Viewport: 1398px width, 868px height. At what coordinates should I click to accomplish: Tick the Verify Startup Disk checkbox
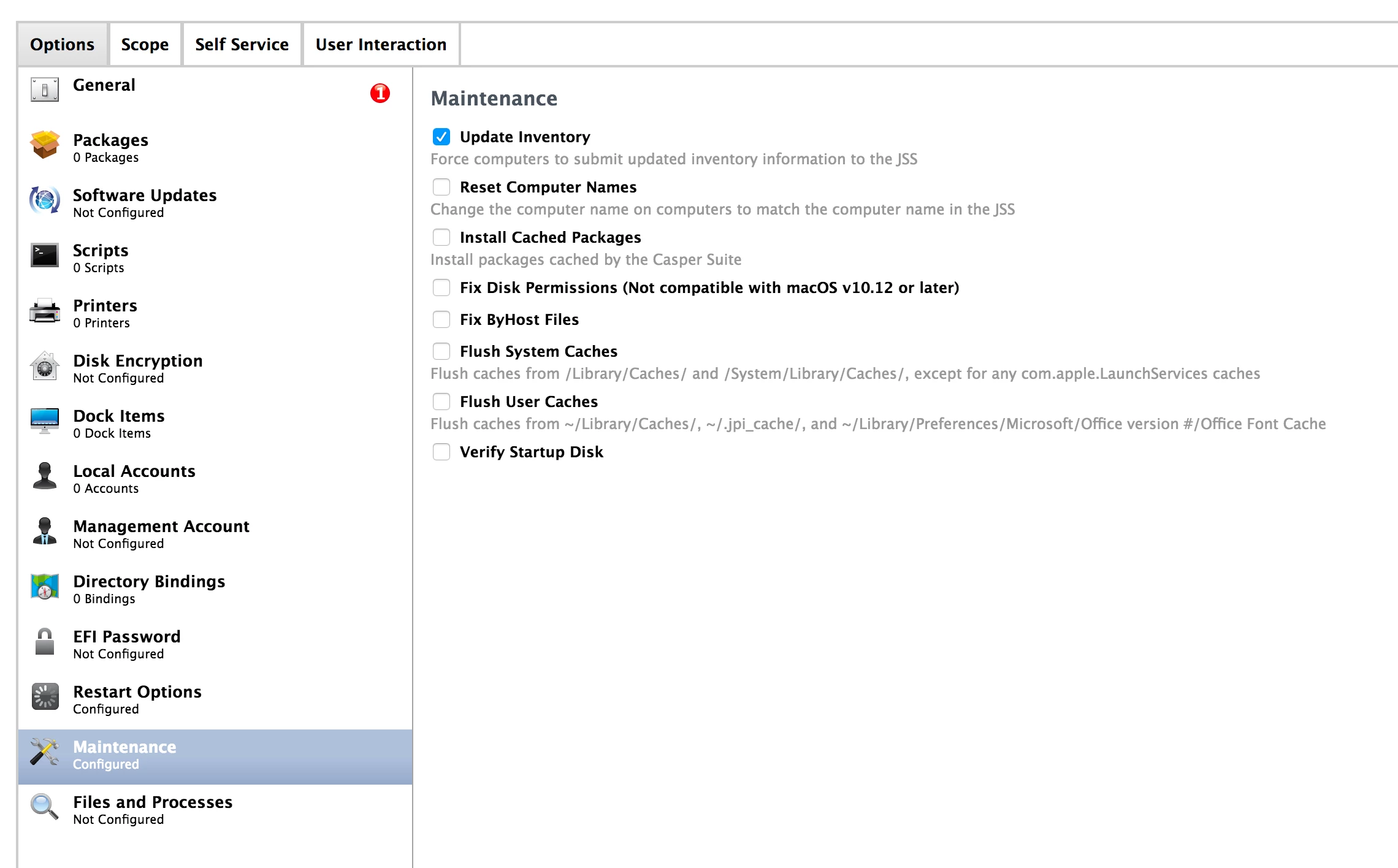pyautogui.click(x=441, y=452)
